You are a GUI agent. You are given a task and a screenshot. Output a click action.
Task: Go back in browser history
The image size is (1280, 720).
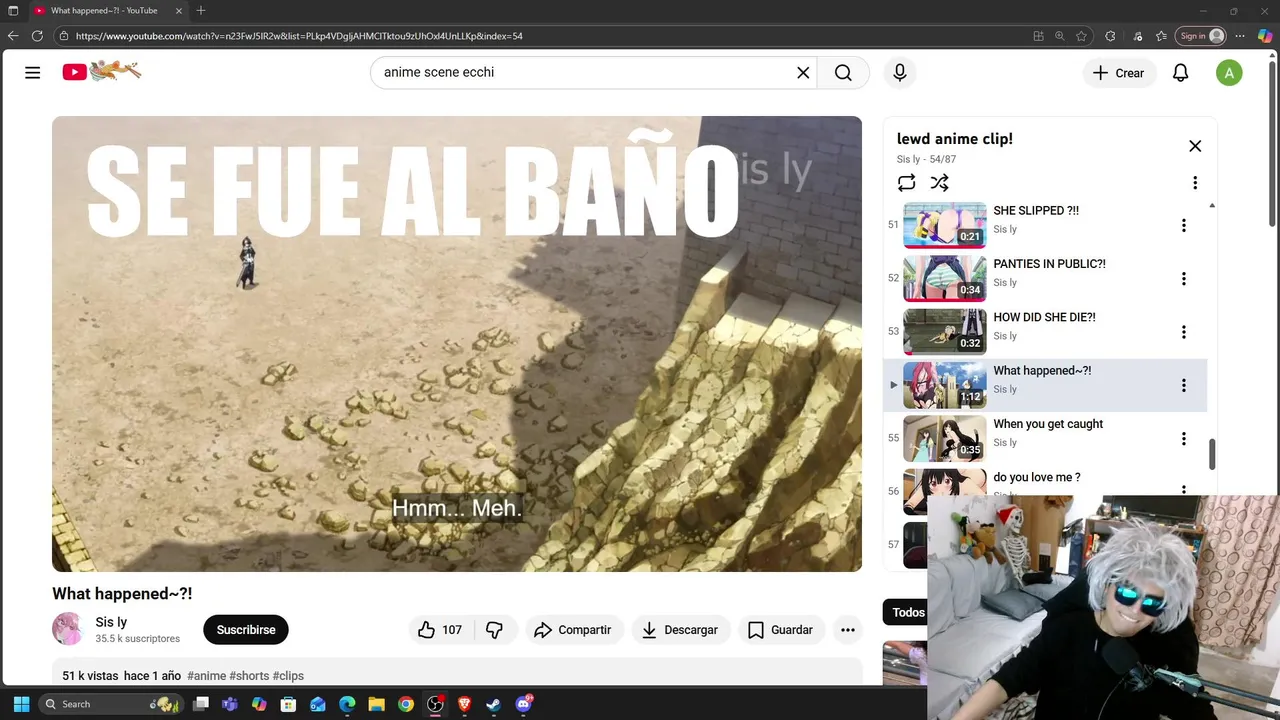(13, 36)
